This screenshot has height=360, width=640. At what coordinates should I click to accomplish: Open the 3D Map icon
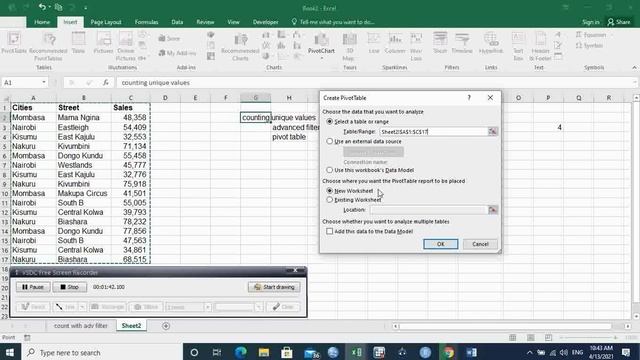349,47
